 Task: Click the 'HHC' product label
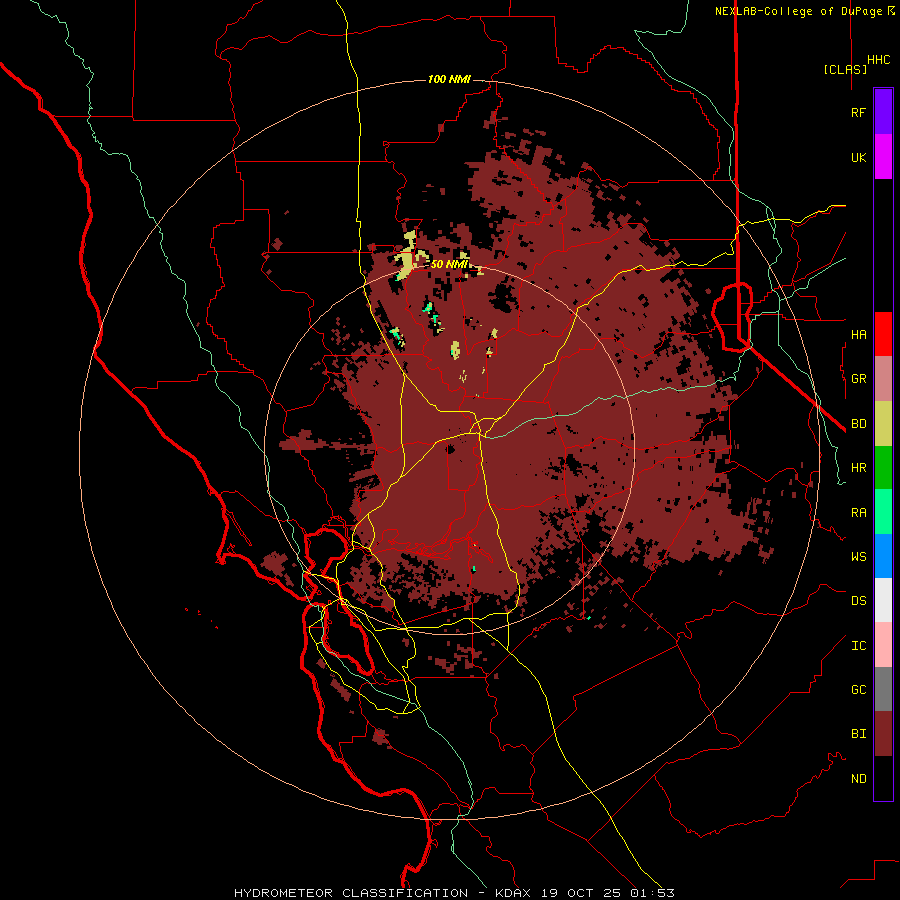point(878,60)
